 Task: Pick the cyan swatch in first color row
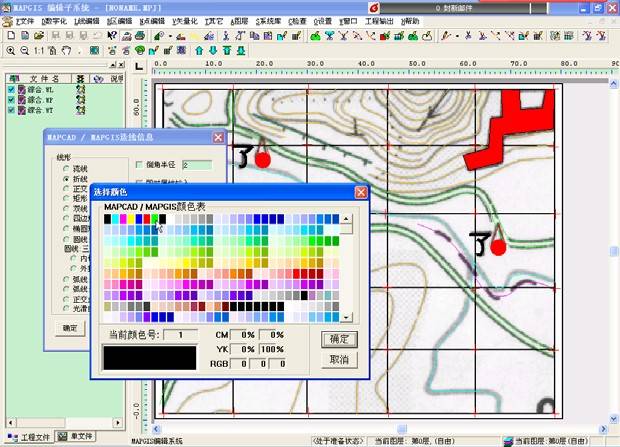[115, 219]
